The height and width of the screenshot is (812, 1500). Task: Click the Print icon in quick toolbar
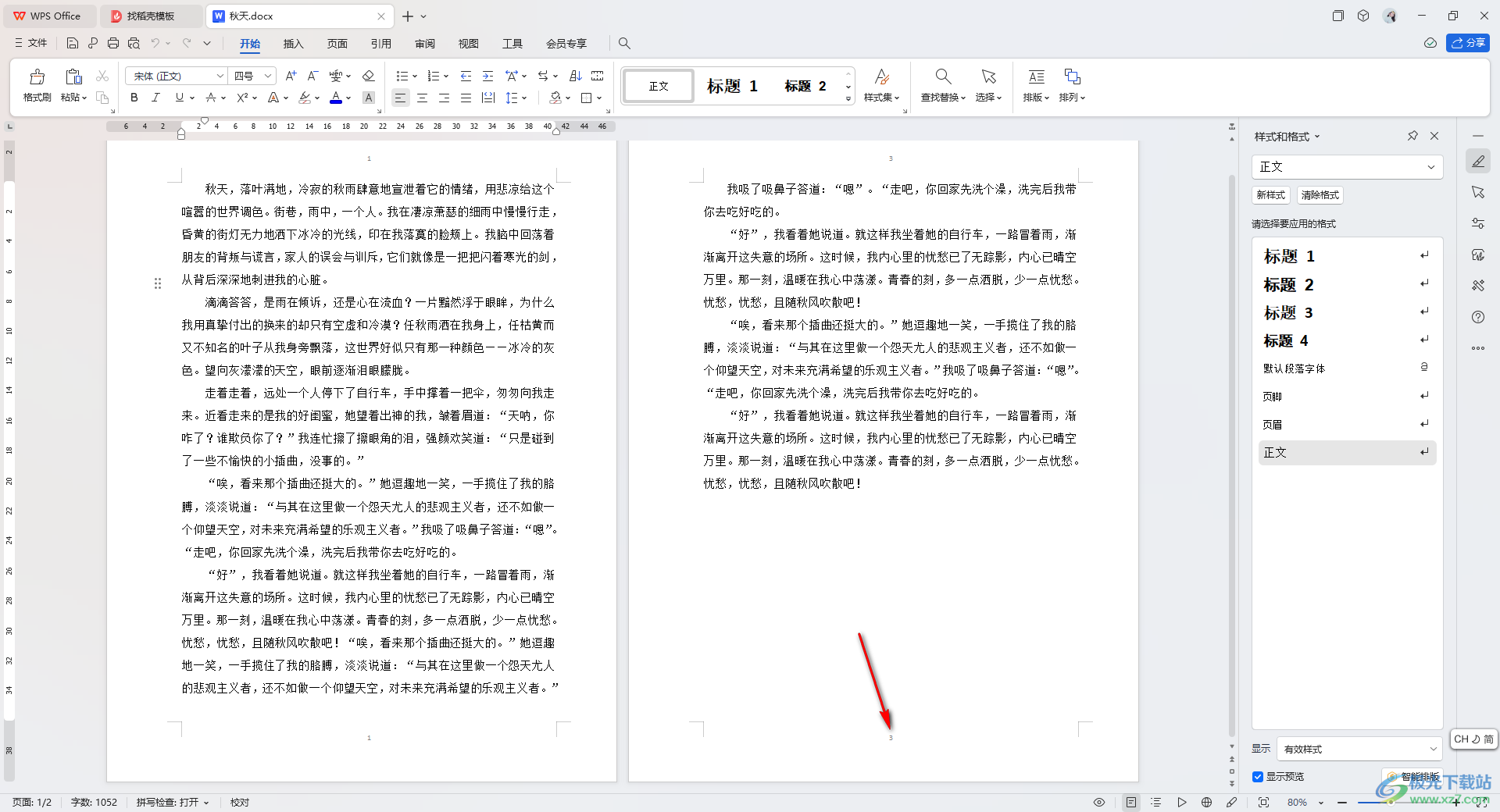pyautogui.click(x=113, y=43)
